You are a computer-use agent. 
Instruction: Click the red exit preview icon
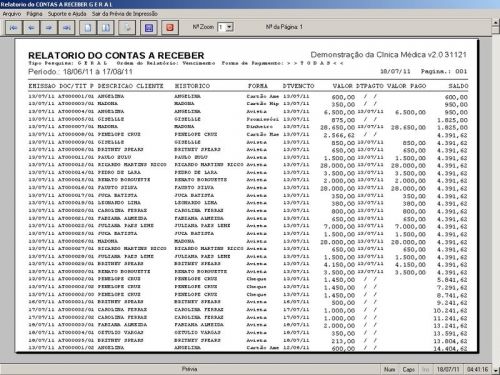[170, 28]
